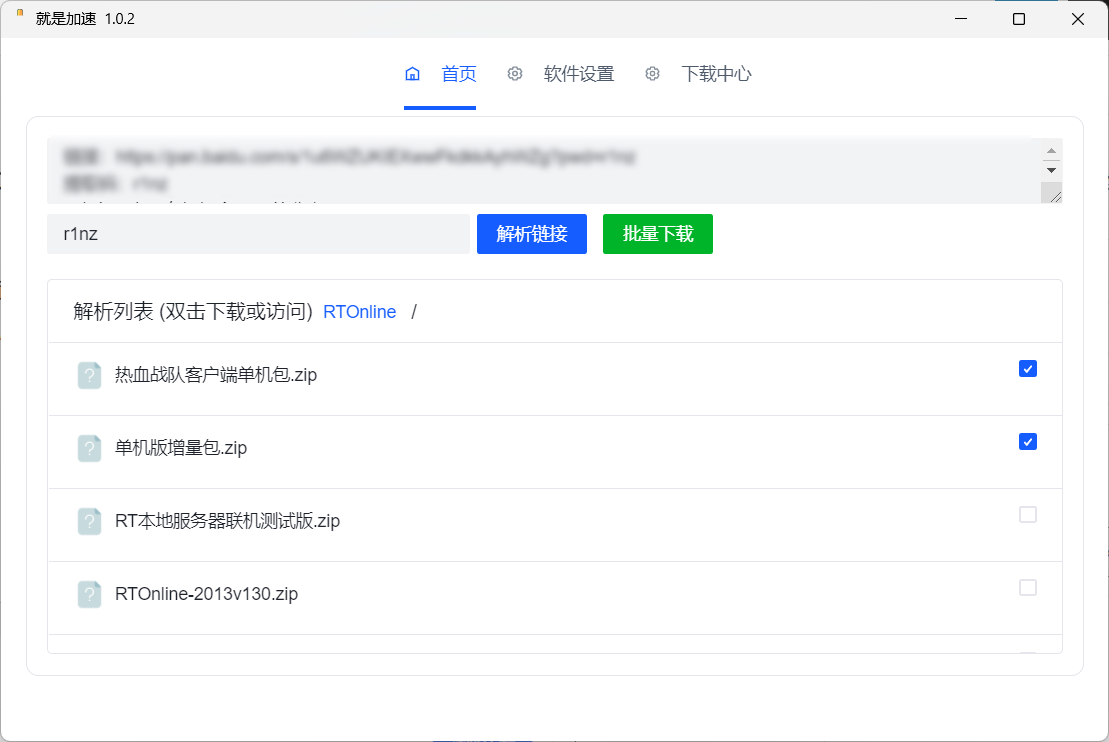1109x742 pixels.
Task: Uncheck 单机版增量包.zip
Action: [1027, 441]
